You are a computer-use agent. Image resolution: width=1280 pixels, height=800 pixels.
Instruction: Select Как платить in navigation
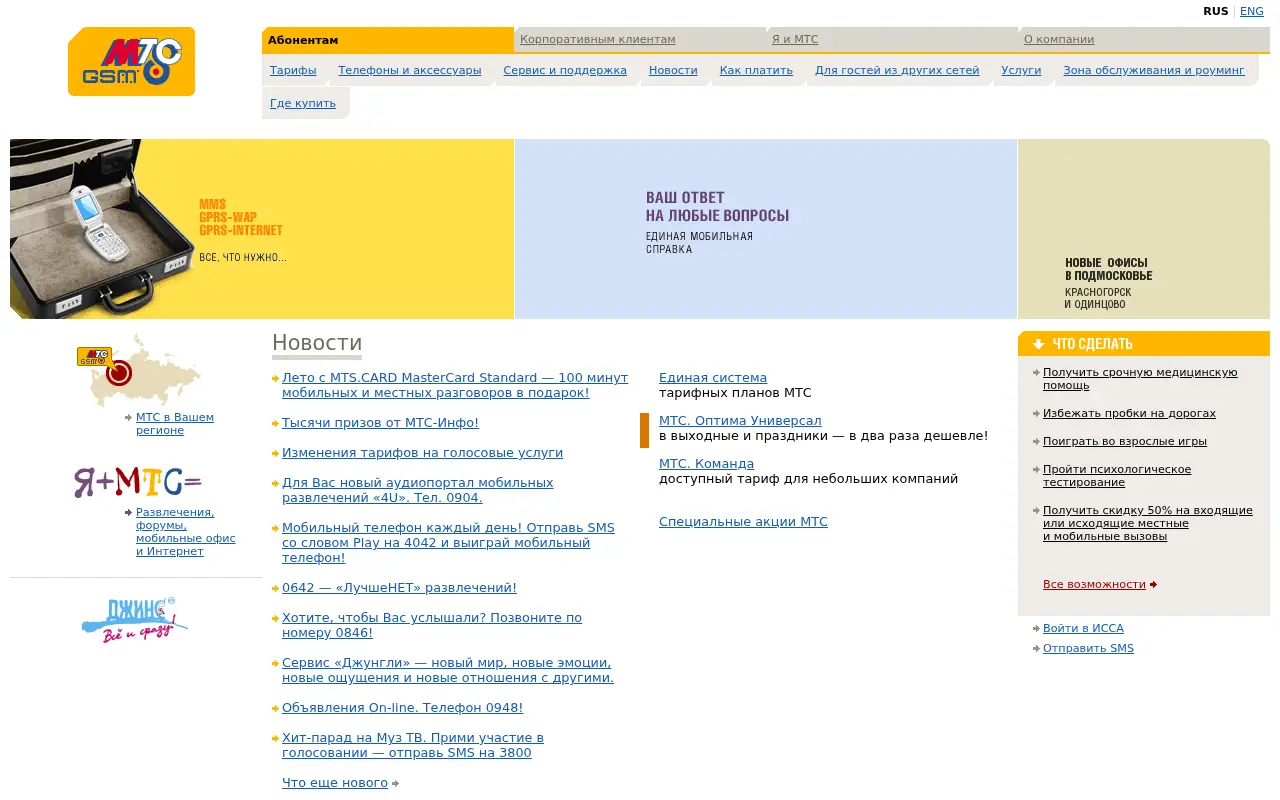(x=756, y=70)
